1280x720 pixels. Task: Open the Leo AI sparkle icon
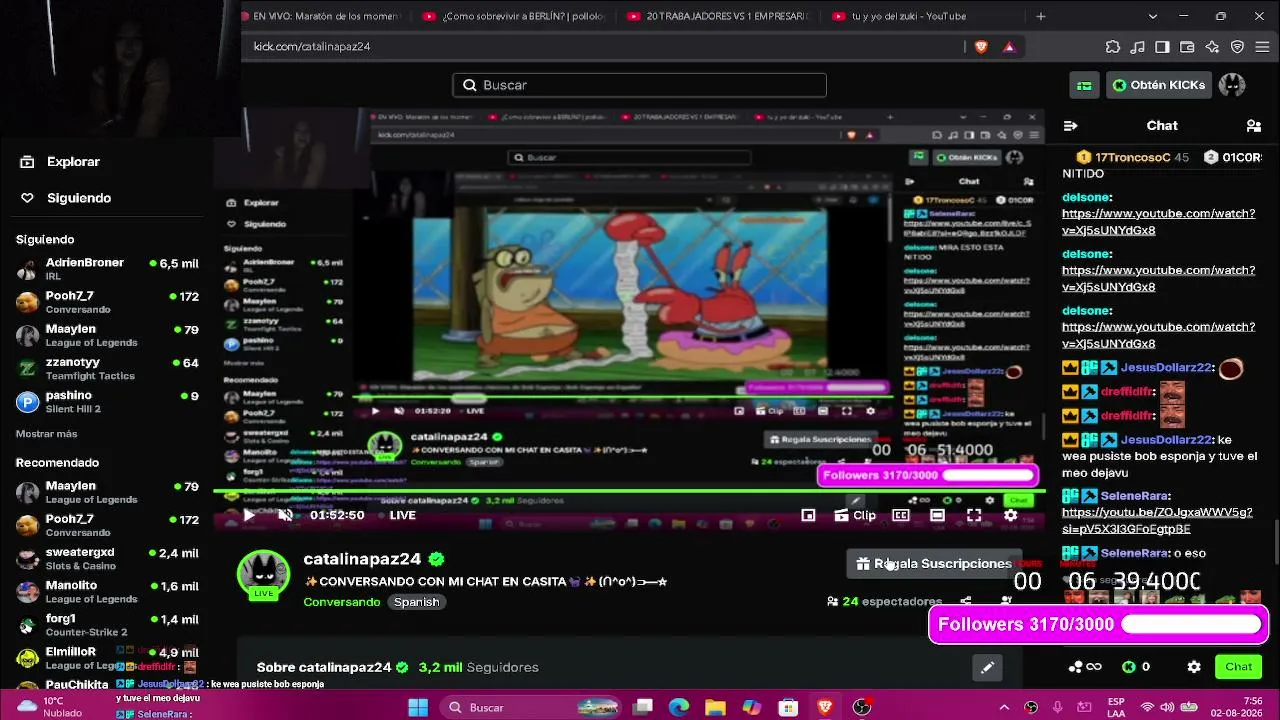click(1212, 46)
